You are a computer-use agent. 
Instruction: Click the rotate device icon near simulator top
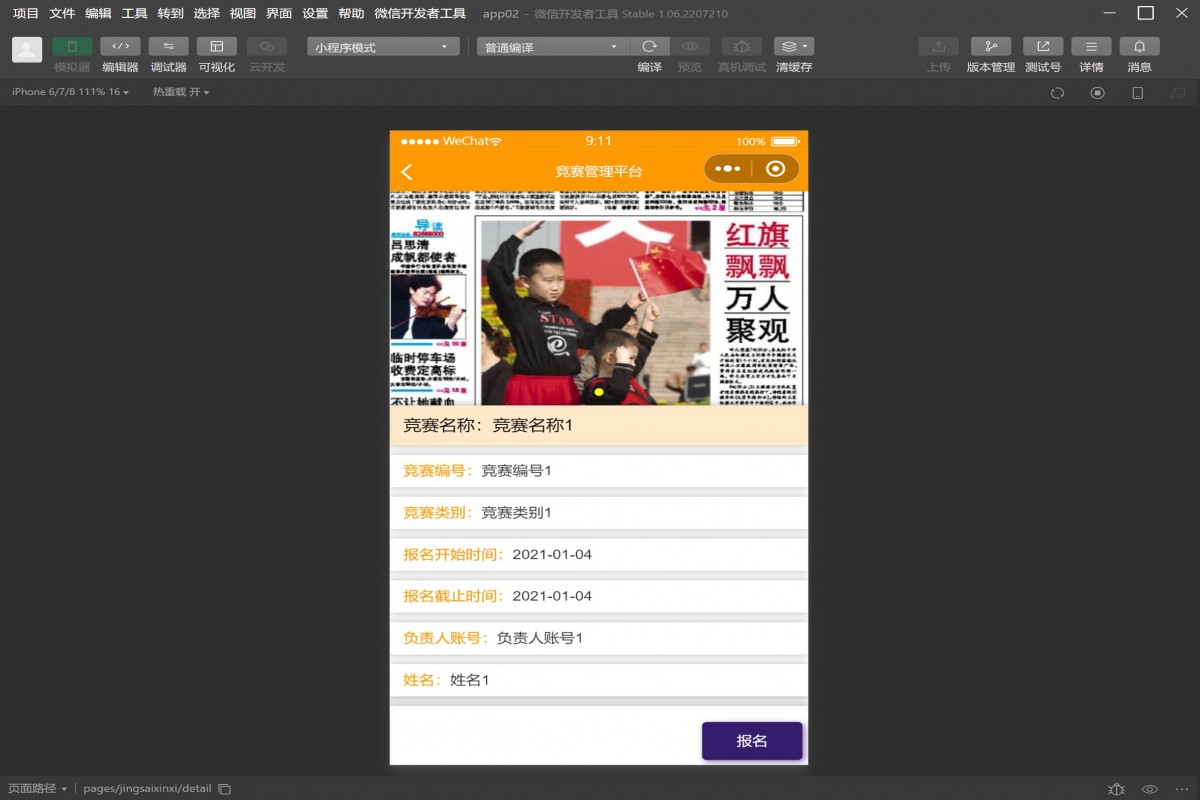pos(1137,92)
